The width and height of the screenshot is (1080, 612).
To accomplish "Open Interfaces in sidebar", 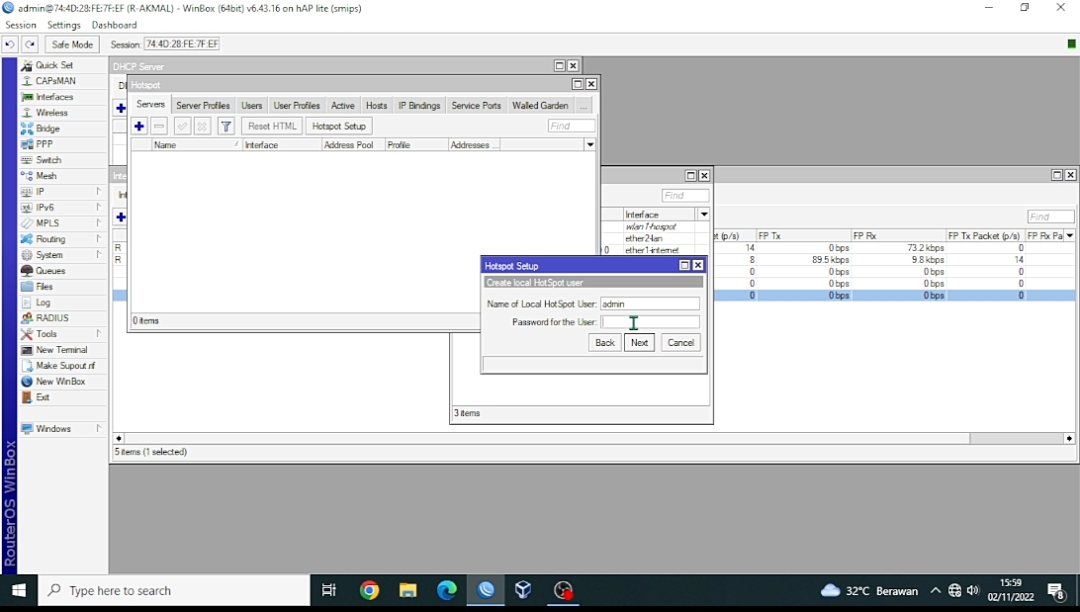I will pos(54,96).
